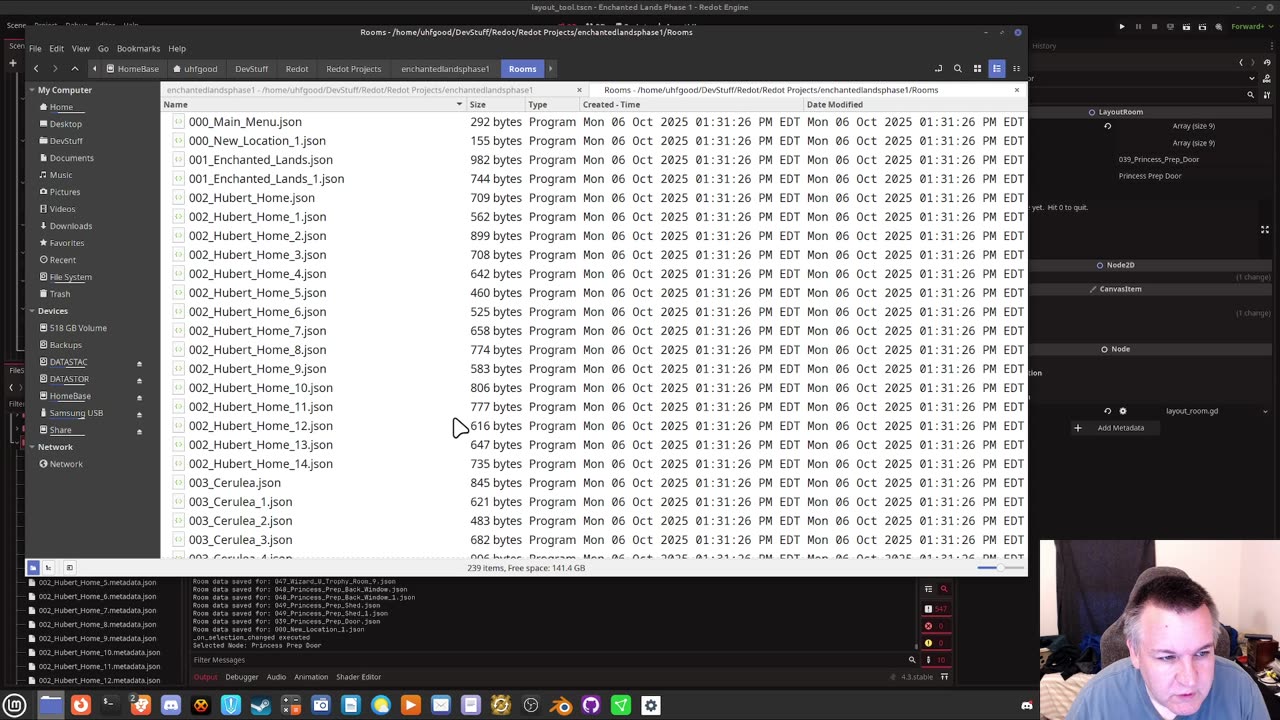Image resolution: width=1280 pixels, height=720 pixels.
Task: Toggle warning messages filter in Redot output
Action: point(934,643)
